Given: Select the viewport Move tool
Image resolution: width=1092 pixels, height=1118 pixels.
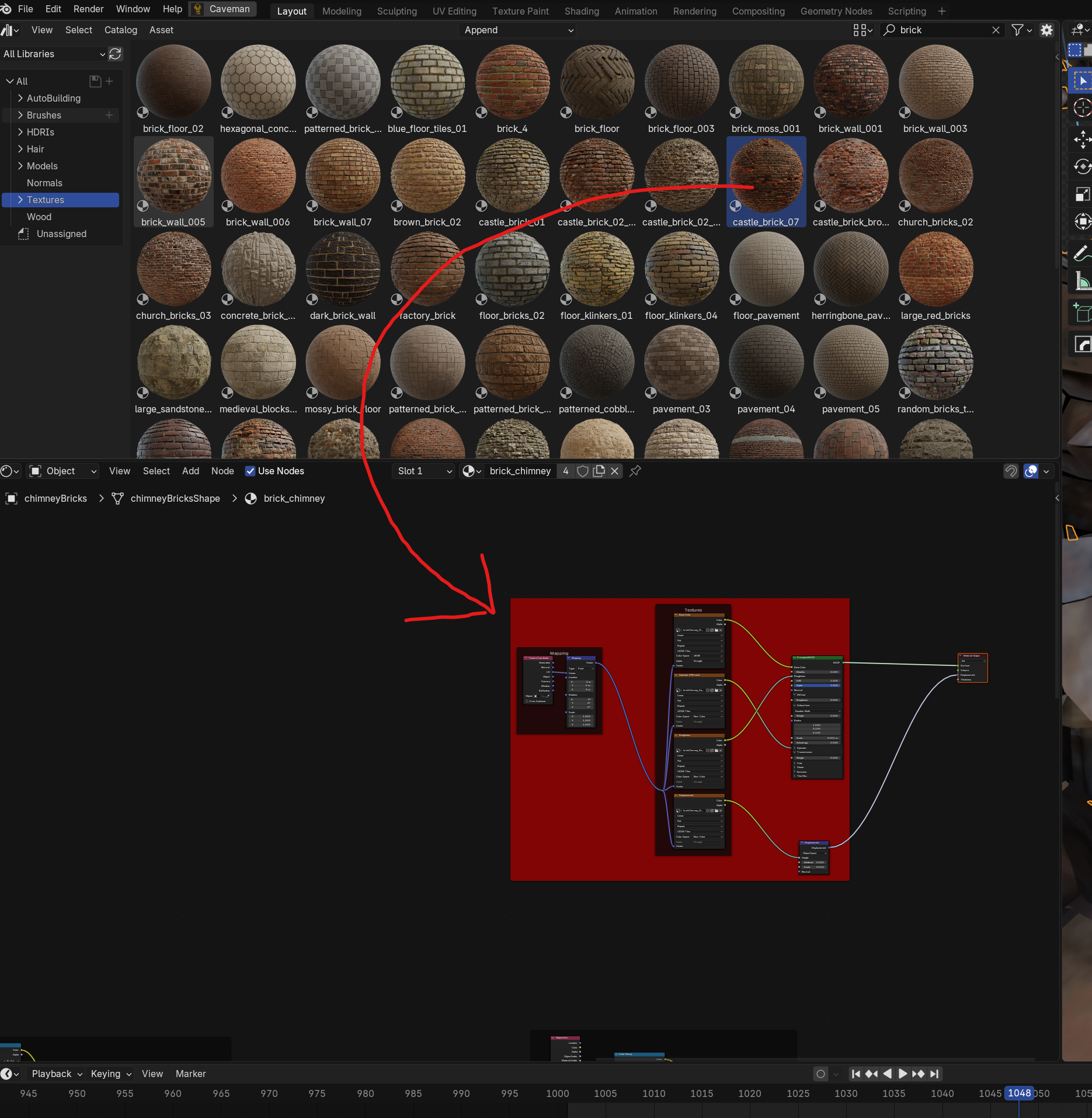Looking at the screenshot, I should pos(1082,139).
